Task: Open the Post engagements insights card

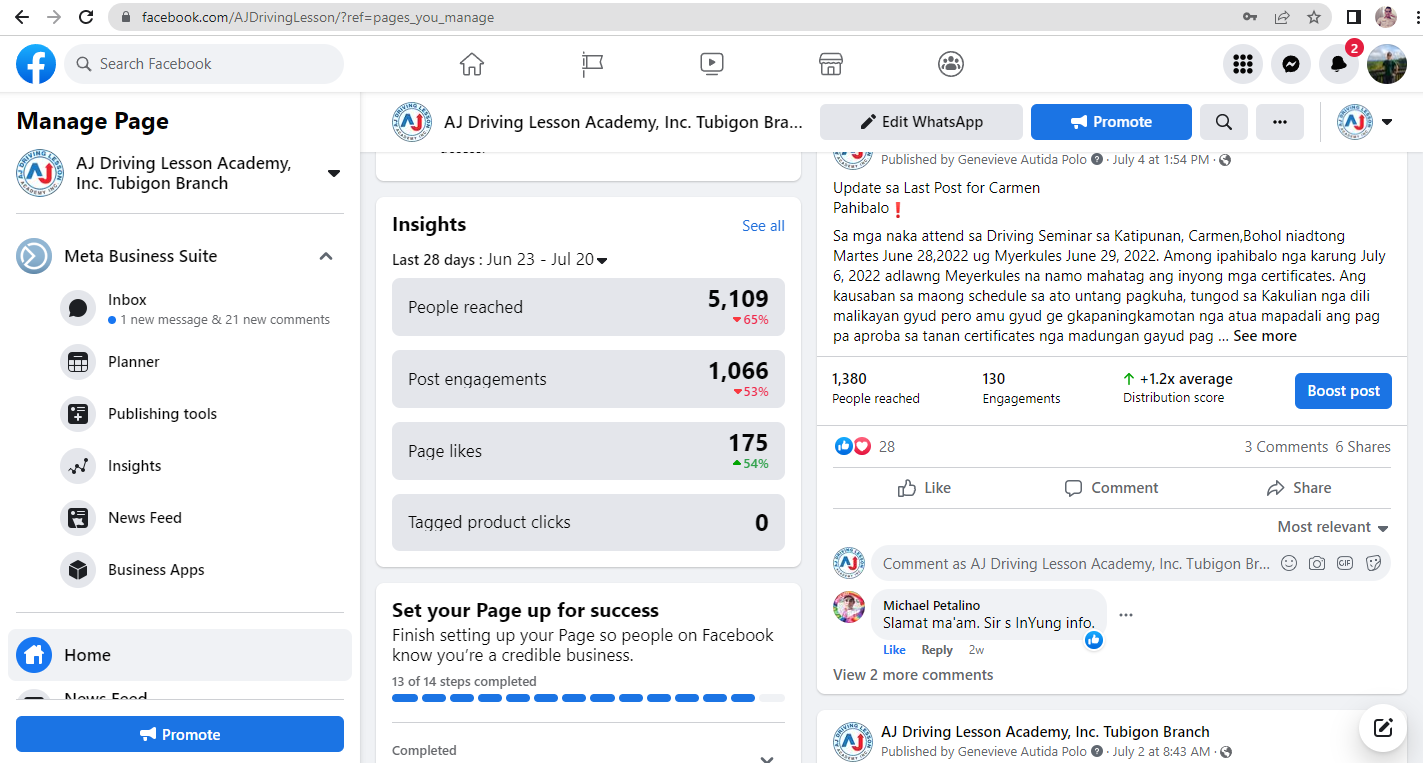Action: point(588,379)
